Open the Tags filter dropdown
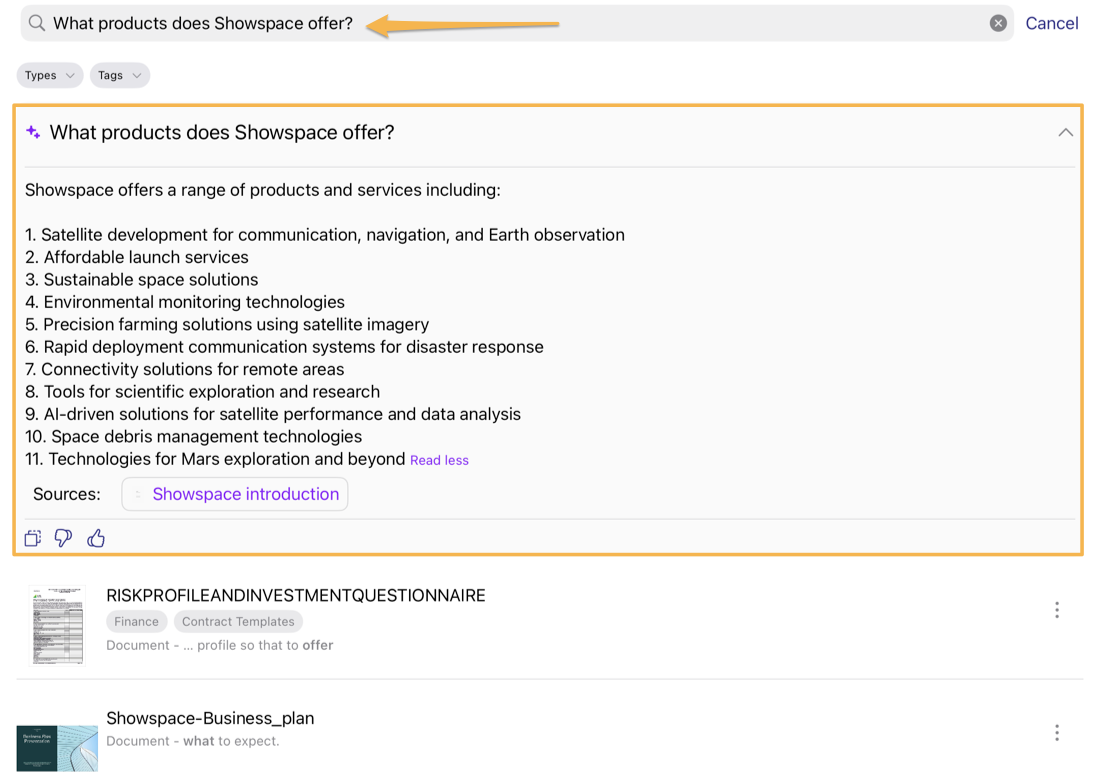The width and height of the screenshot is (1100, 781). pos(119,75)
